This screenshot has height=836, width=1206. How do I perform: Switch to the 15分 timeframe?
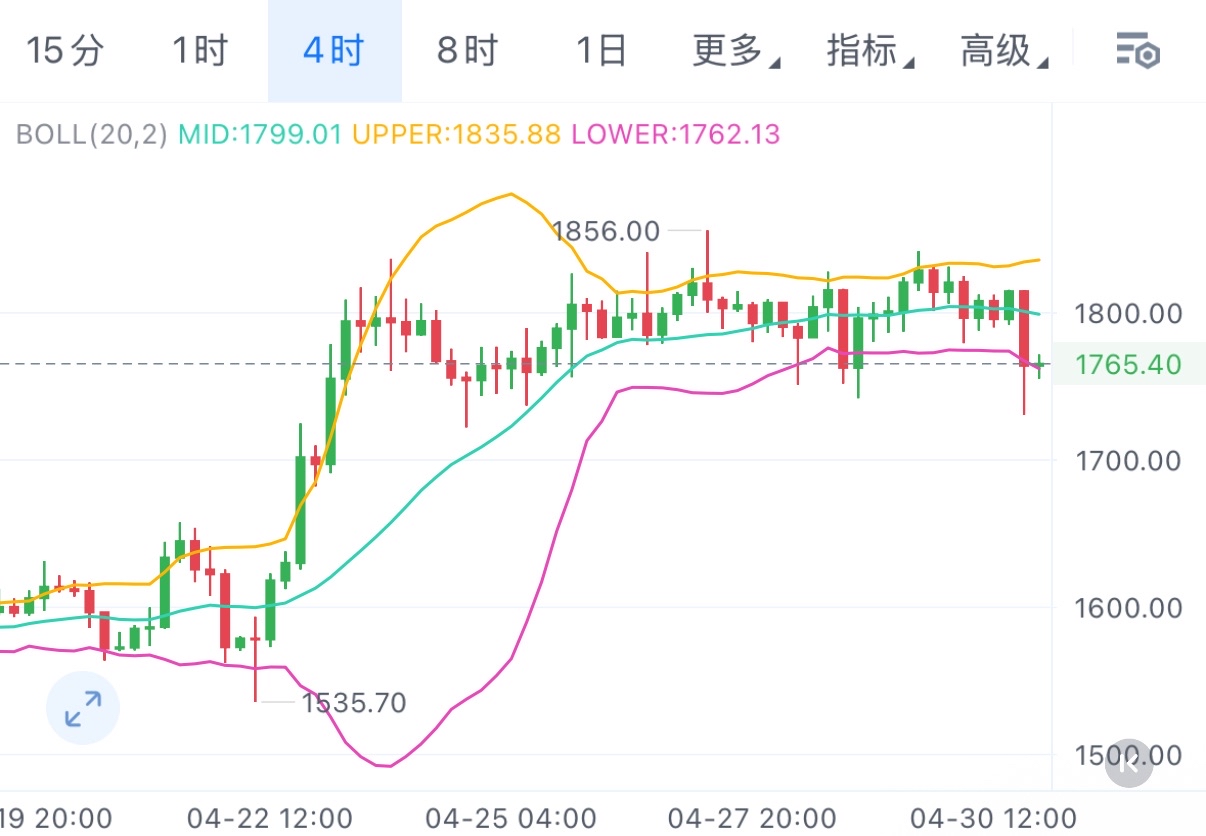[x=64, y=50]
